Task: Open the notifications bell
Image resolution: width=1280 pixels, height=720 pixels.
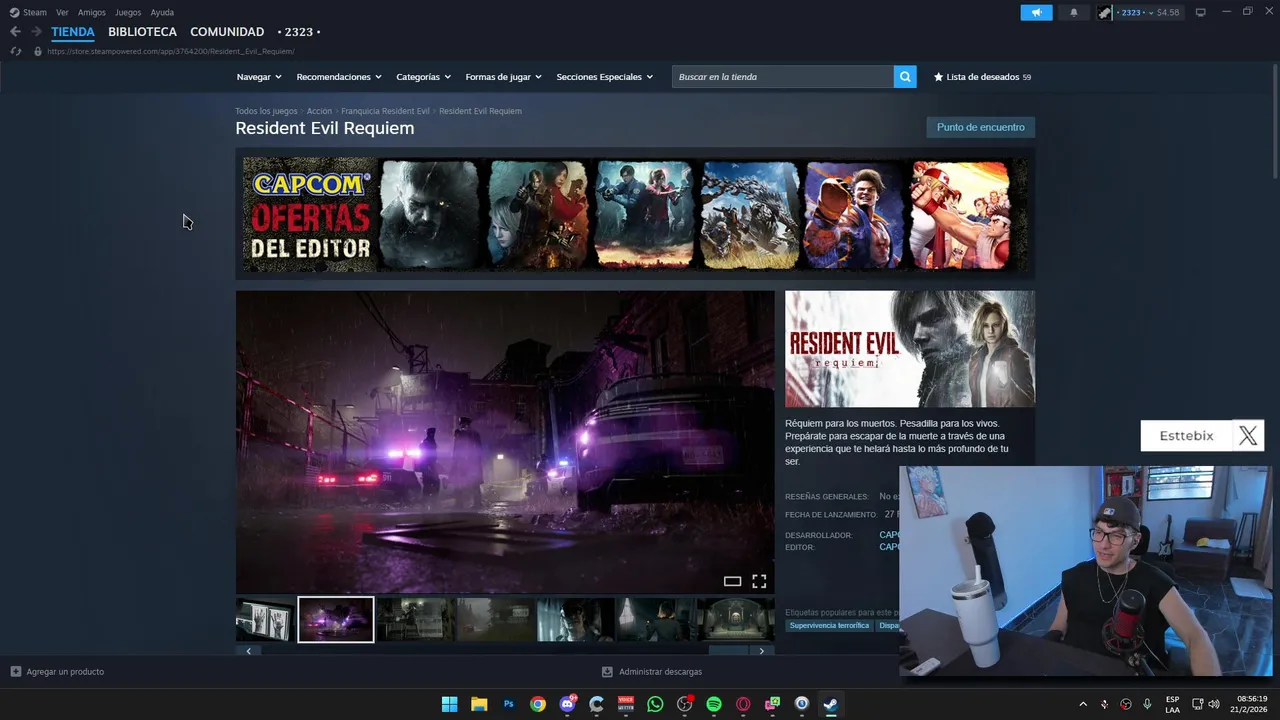Action: pyautogui.click(x=1074, y=12)
